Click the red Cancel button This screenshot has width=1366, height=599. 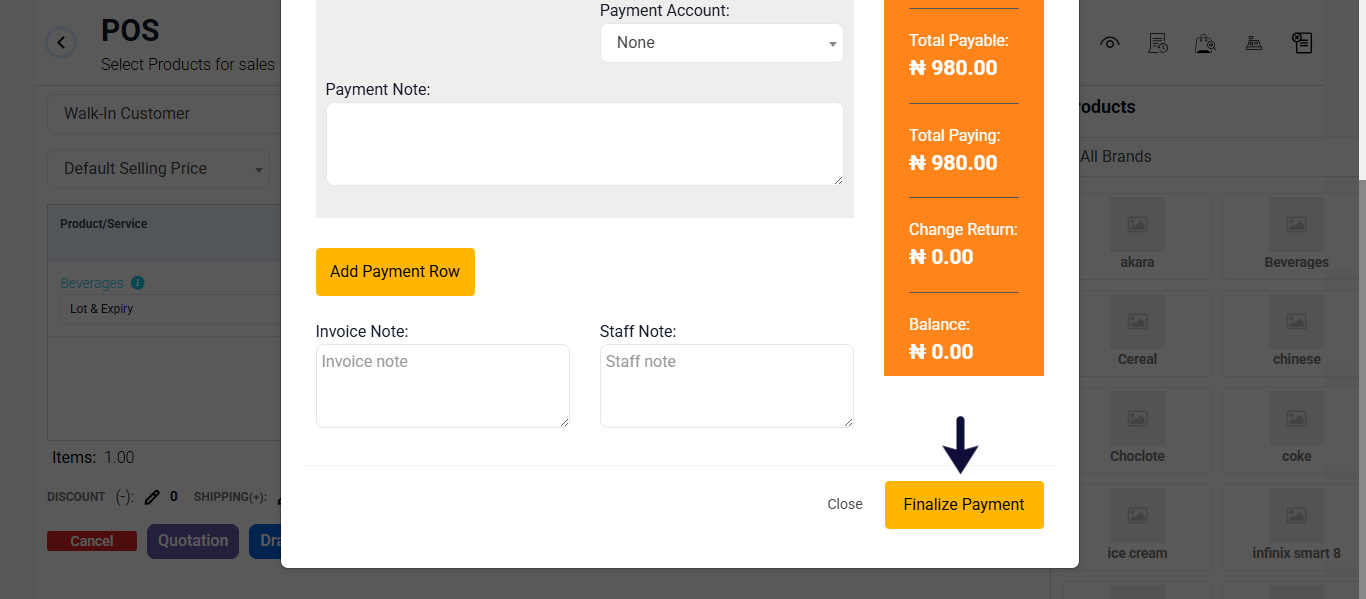(x=92, y=541)
